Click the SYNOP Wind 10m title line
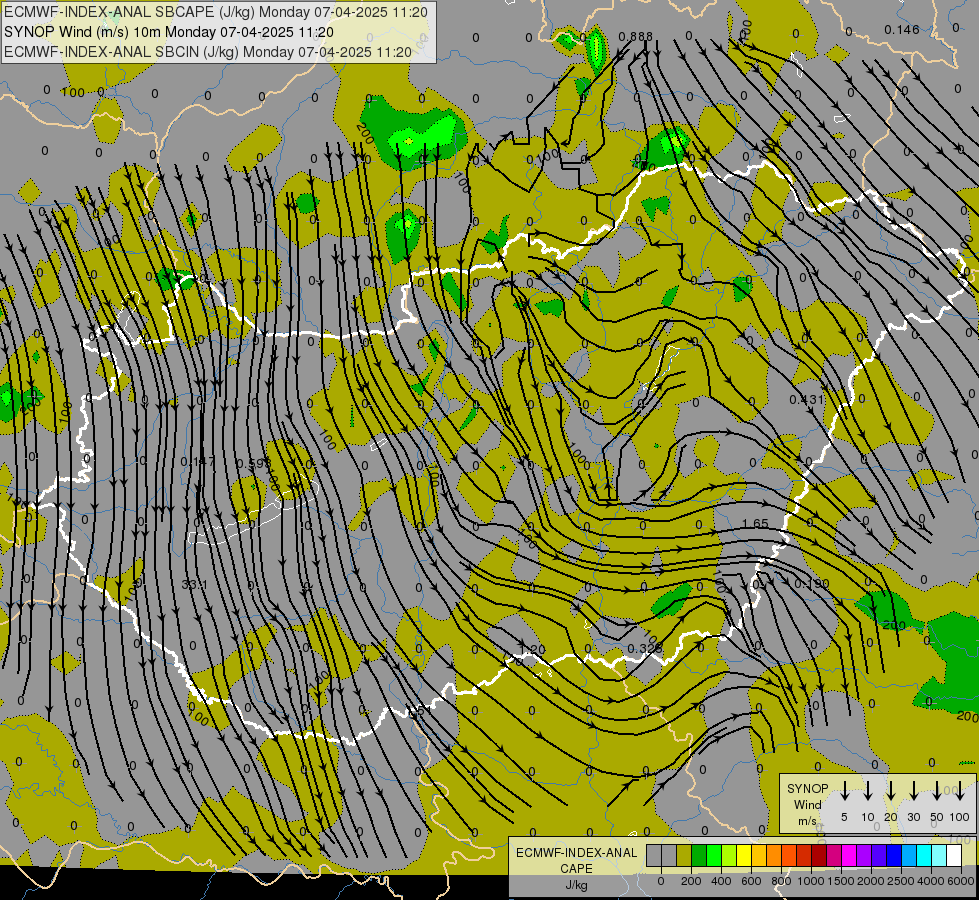This screenshot has height=900, width=979. coord(169,32)
